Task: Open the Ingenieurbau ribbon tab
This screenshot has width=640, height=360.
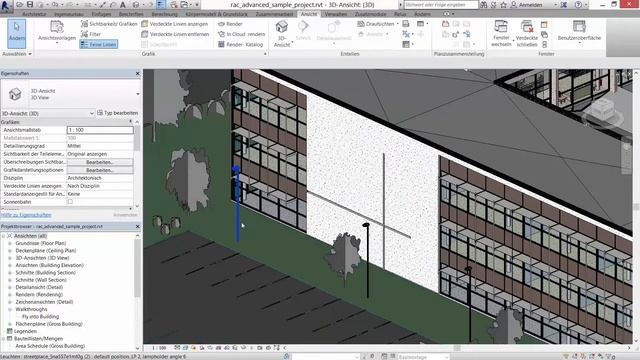Action: tap(69, 14)
